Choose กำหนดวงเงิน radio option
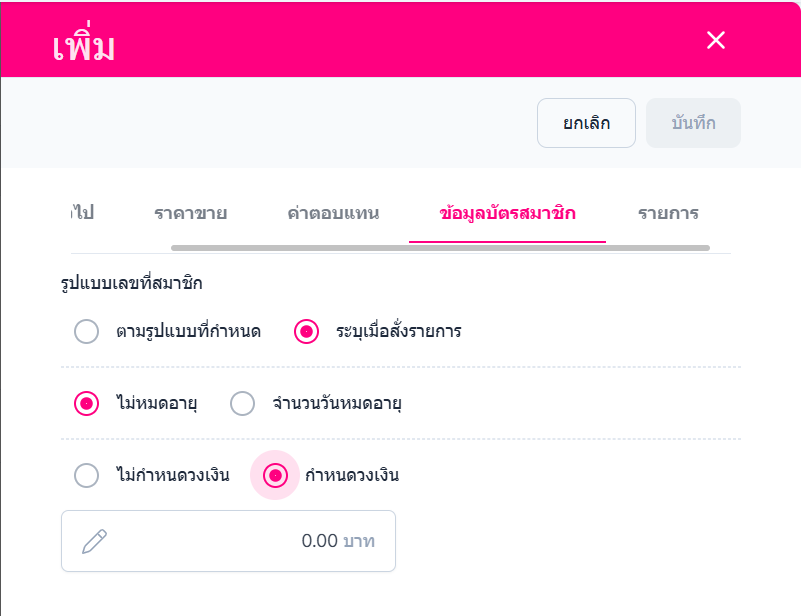 (275, 476)
